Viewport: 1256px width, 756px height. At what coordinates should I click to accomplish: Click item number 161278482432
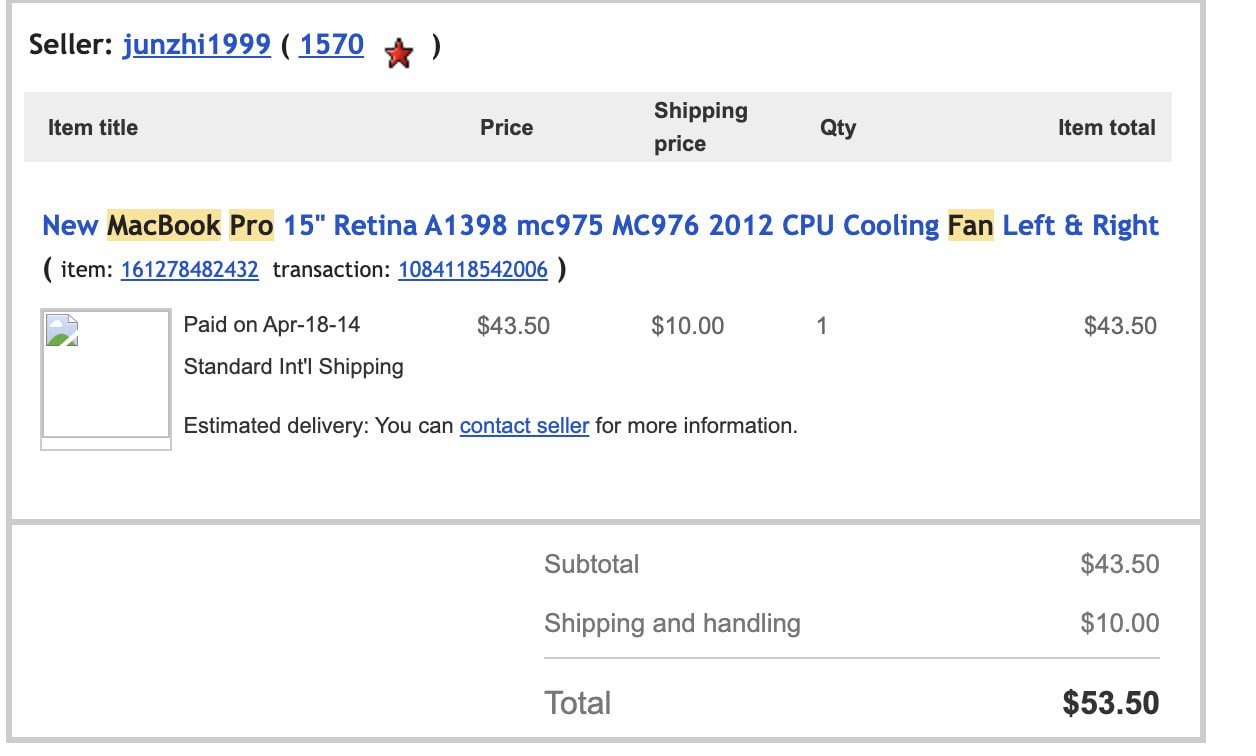pos(189,269)
